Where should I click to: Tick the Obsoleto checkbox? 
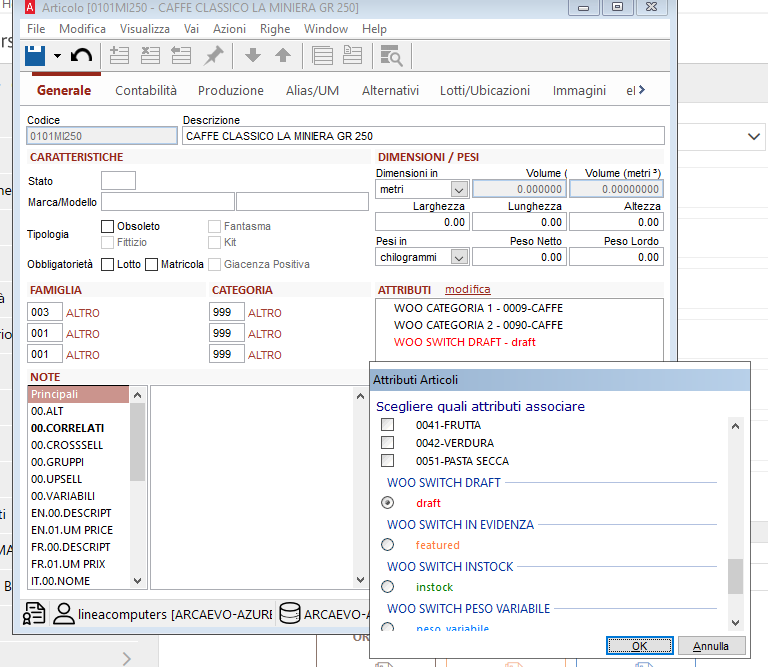tap(107, 227)
